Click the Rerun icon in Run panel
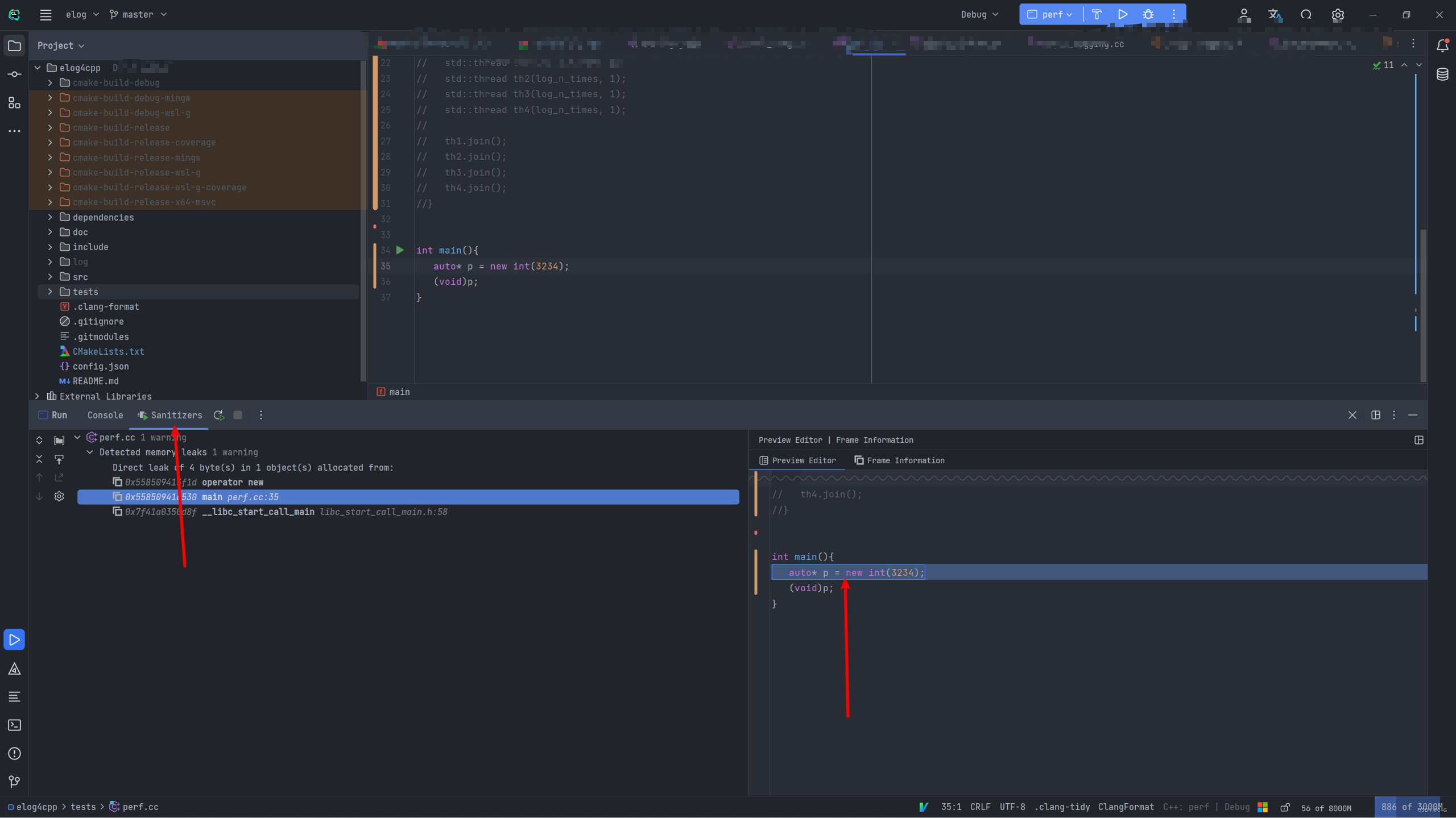Screen dimensions: 1456x818 (x=218, y=415)
